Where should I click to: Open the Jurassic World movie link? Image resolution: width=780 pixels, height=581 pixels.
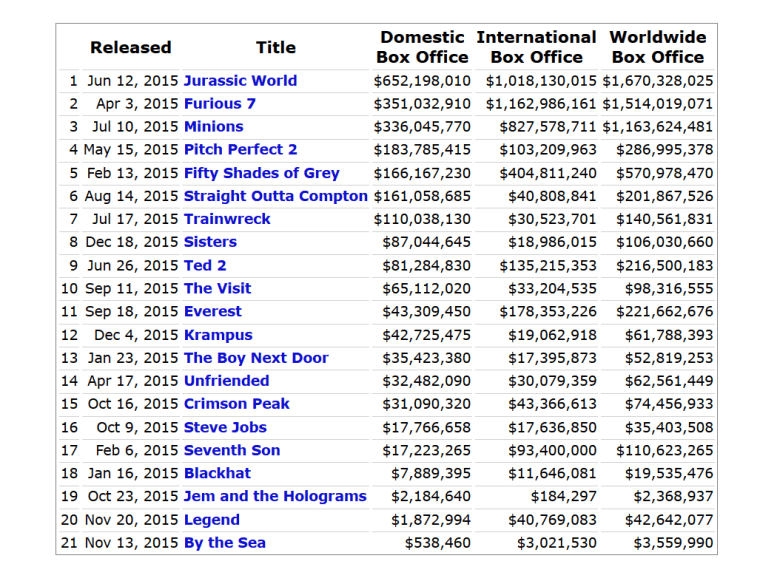click(x=240, y=81)
